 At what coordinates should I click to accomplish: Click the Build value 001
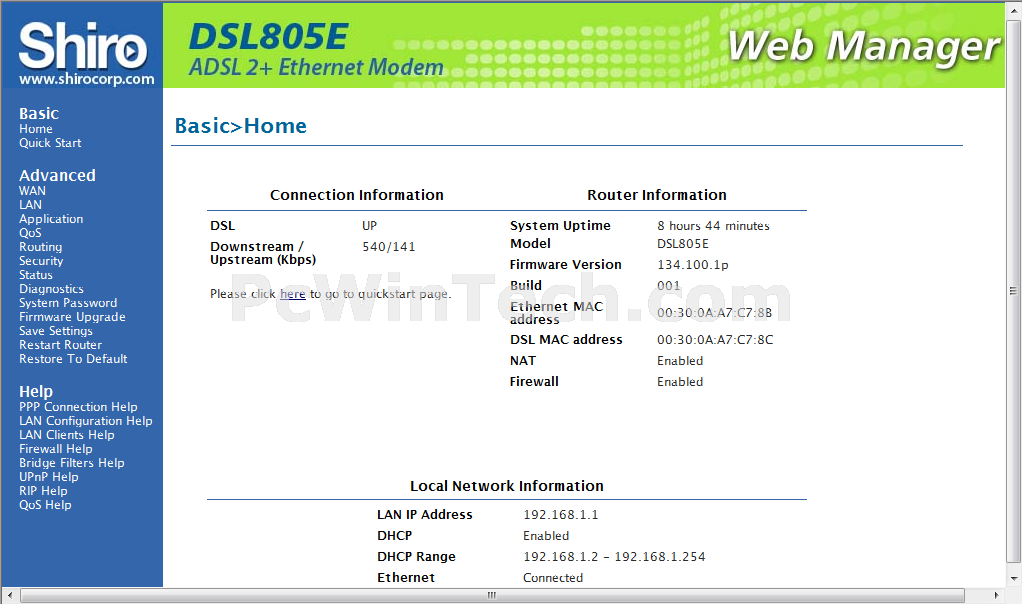point(668,285)
